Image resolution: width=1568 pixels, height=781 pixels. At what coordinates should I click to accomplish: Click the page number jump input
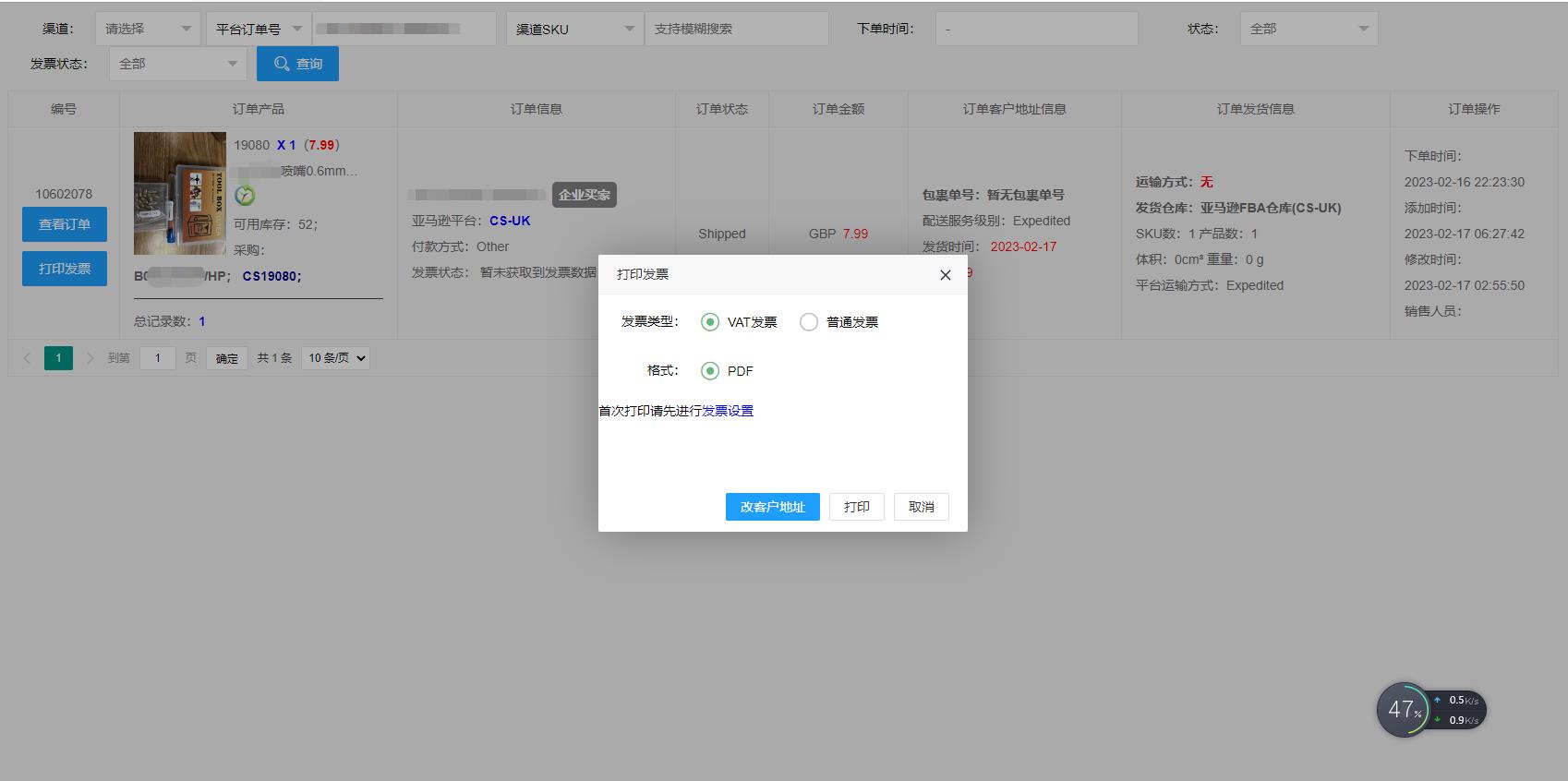158,358
